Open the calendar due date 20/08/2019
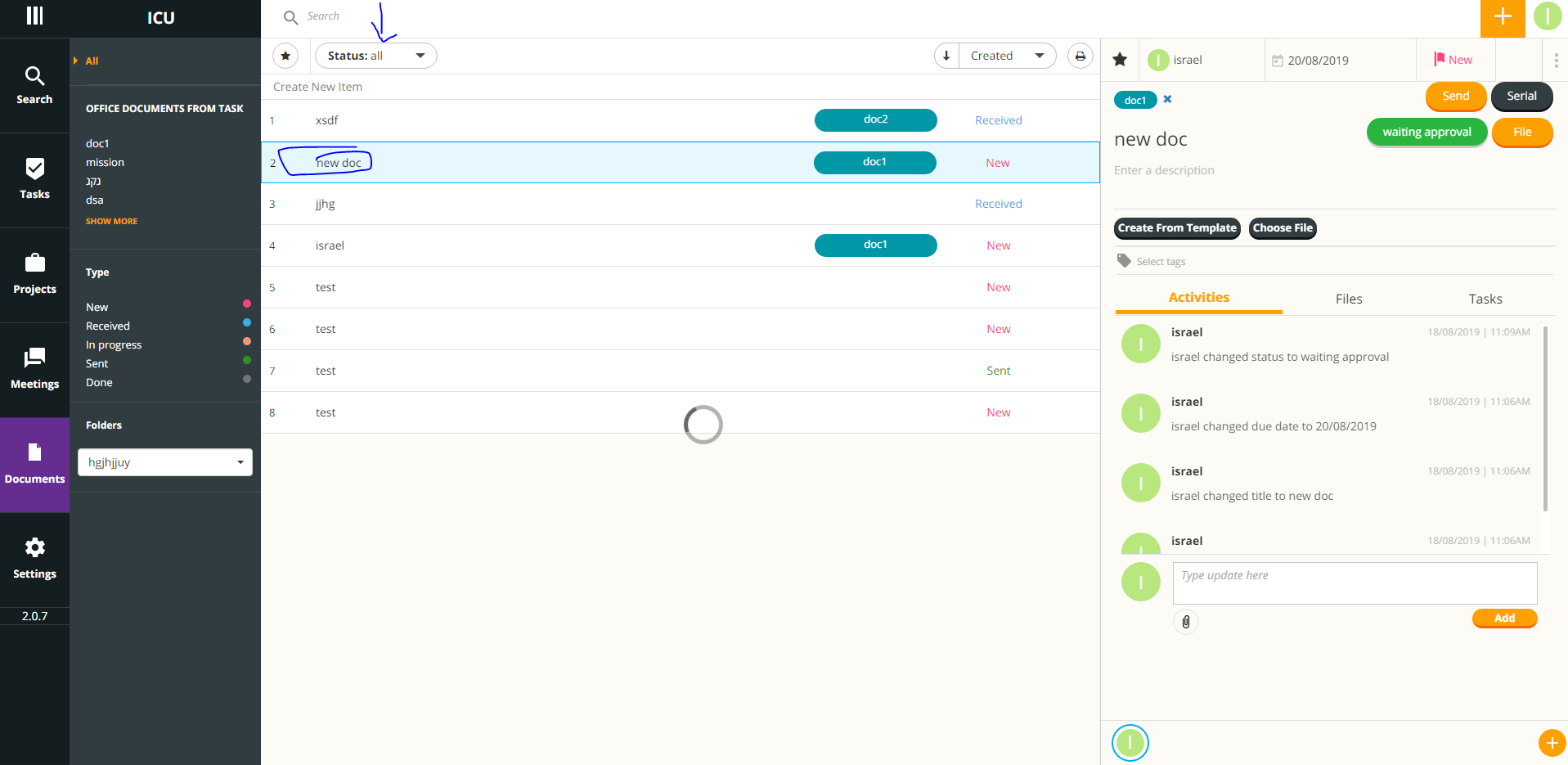This screenshot has width=1568, height=765. [x=1310, y=61]
